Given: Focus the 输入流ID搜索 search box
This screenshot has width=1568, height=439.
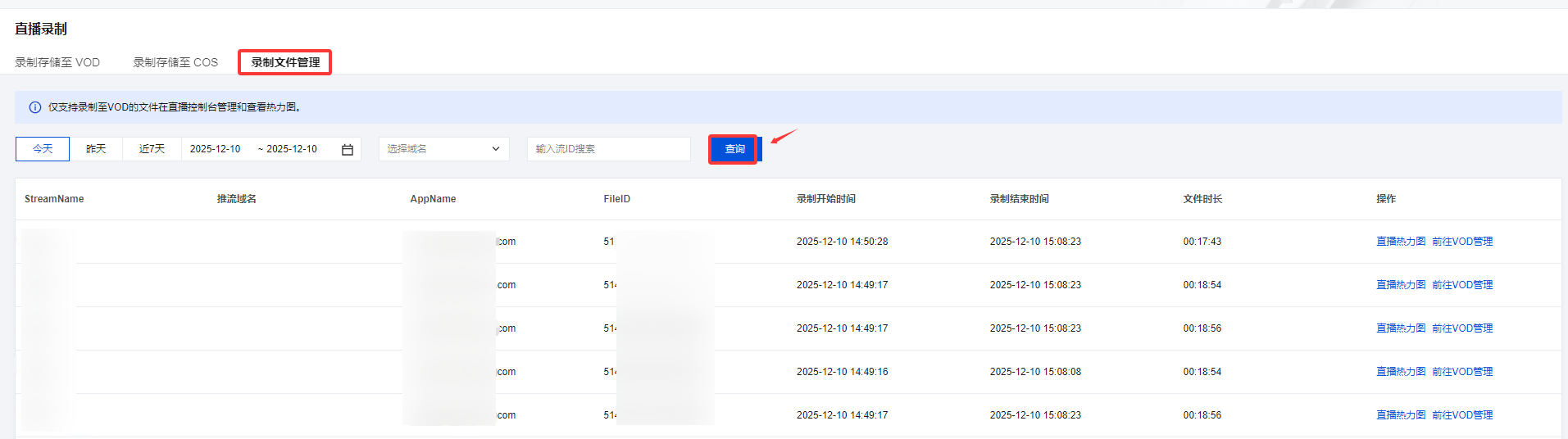Looking at the screenshot, I should (x=609, y=149).
